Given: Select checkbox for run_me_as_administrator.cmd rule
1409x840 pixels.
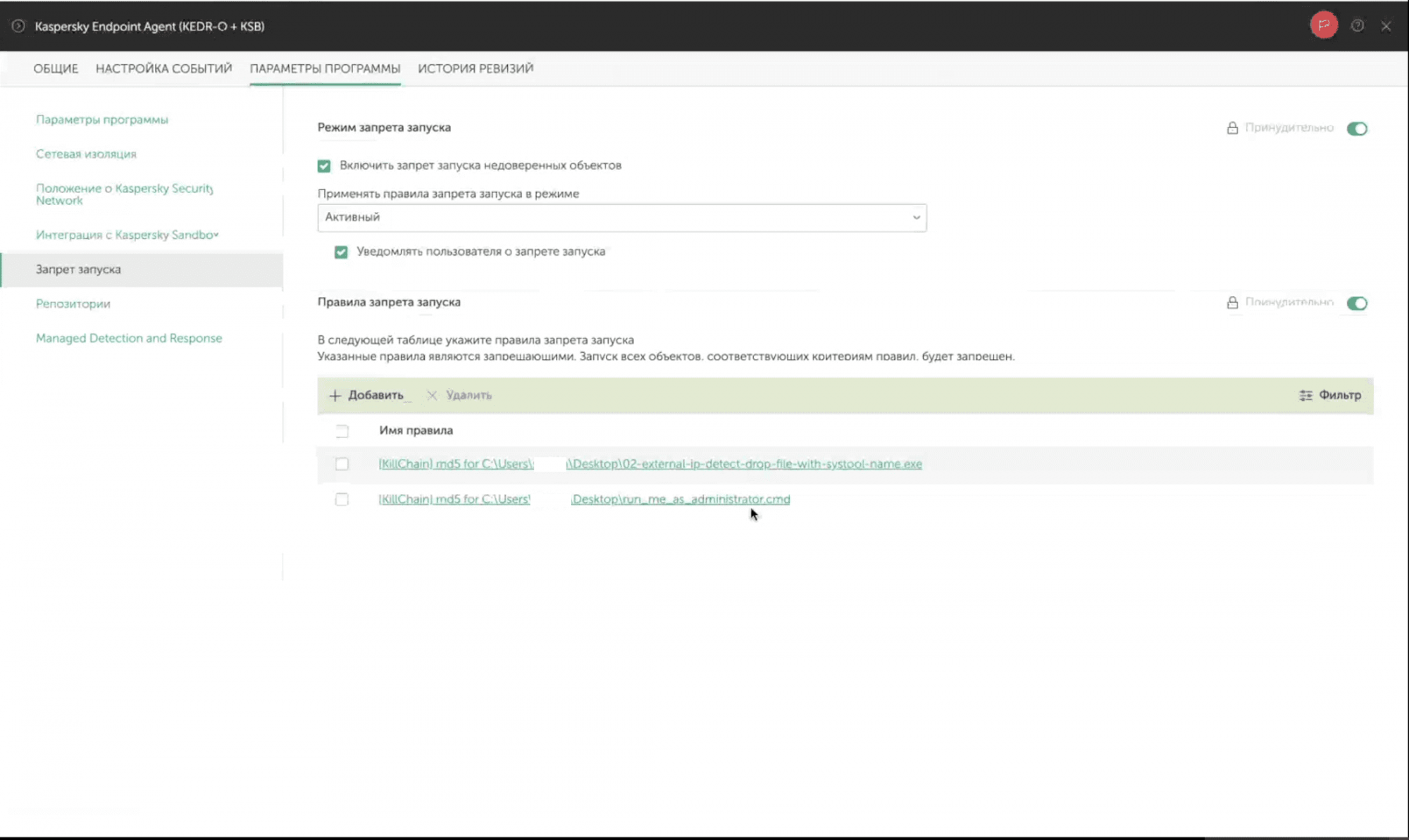Looking at the screenshot, I should pos(342,499).
